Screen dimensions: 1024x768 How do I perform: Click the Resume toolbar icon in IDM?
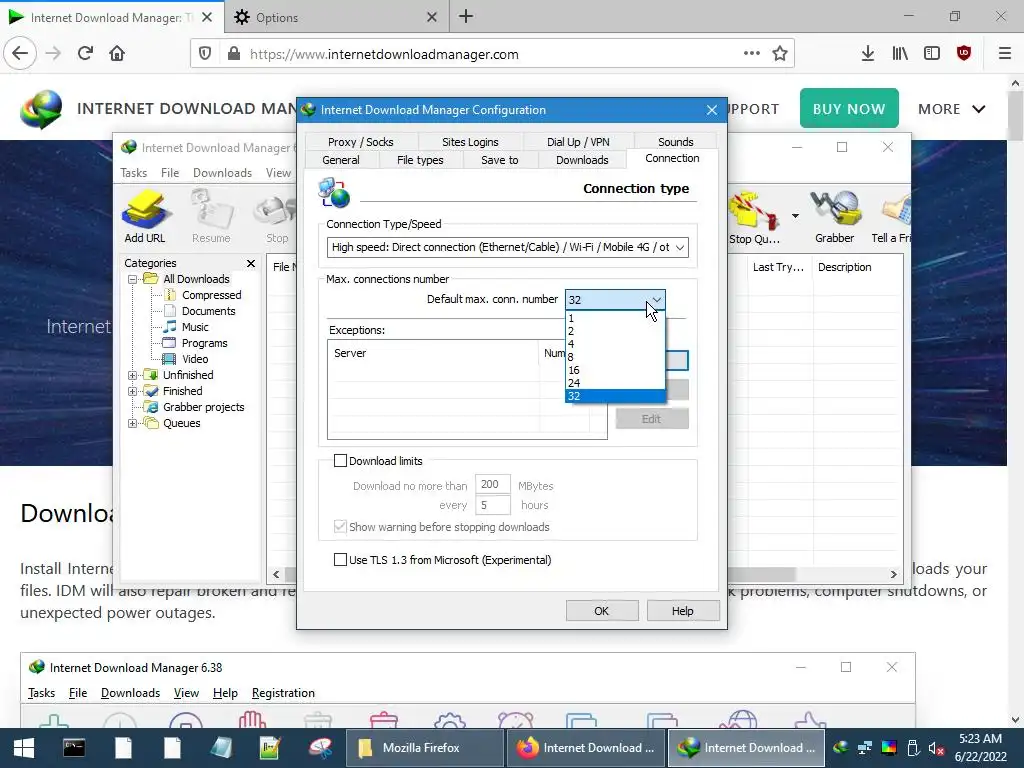[x=211, y=217]
